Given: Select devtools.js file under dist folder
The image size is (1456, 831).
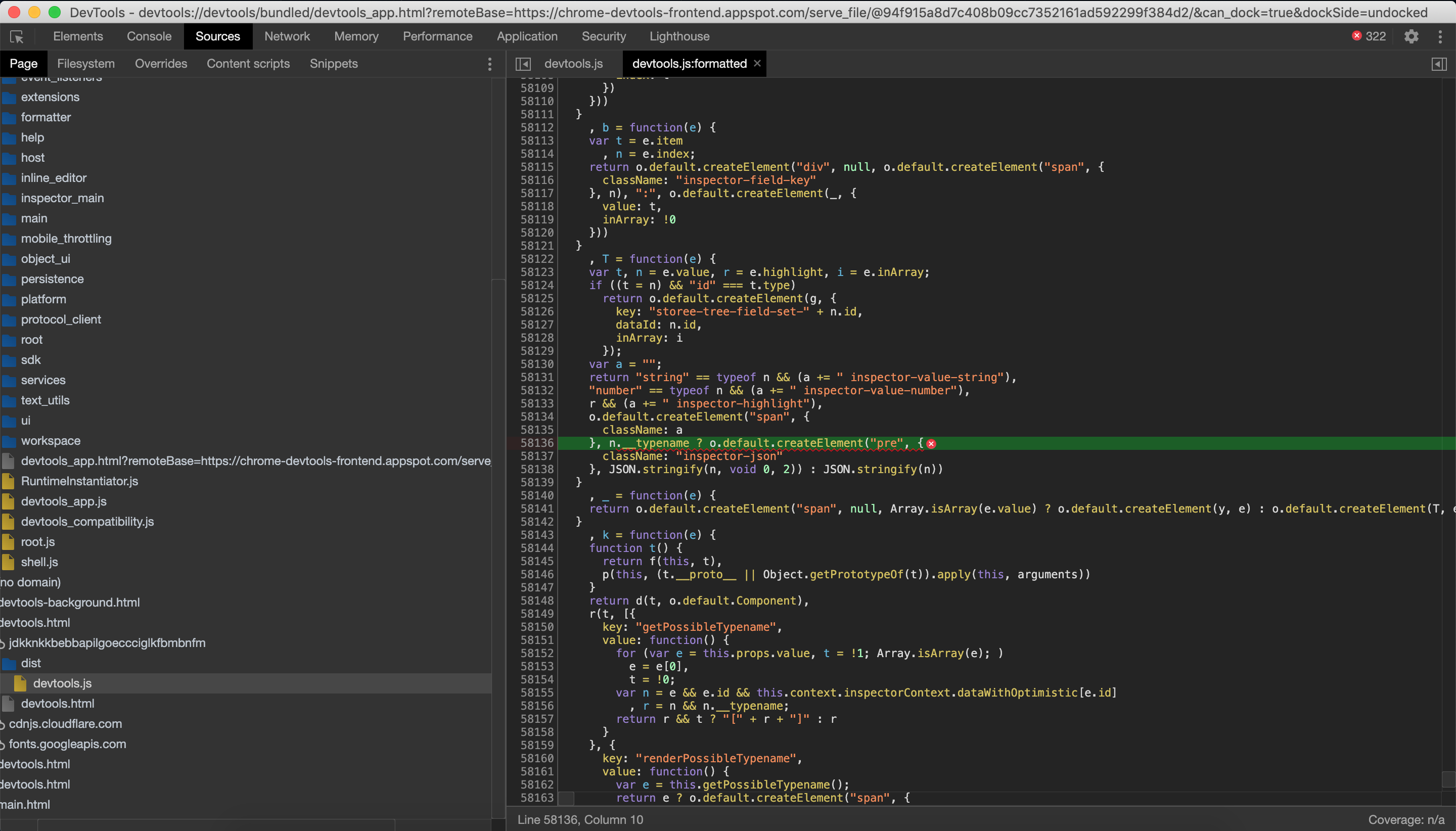Looking at the screenshot, I should [62, 683].
